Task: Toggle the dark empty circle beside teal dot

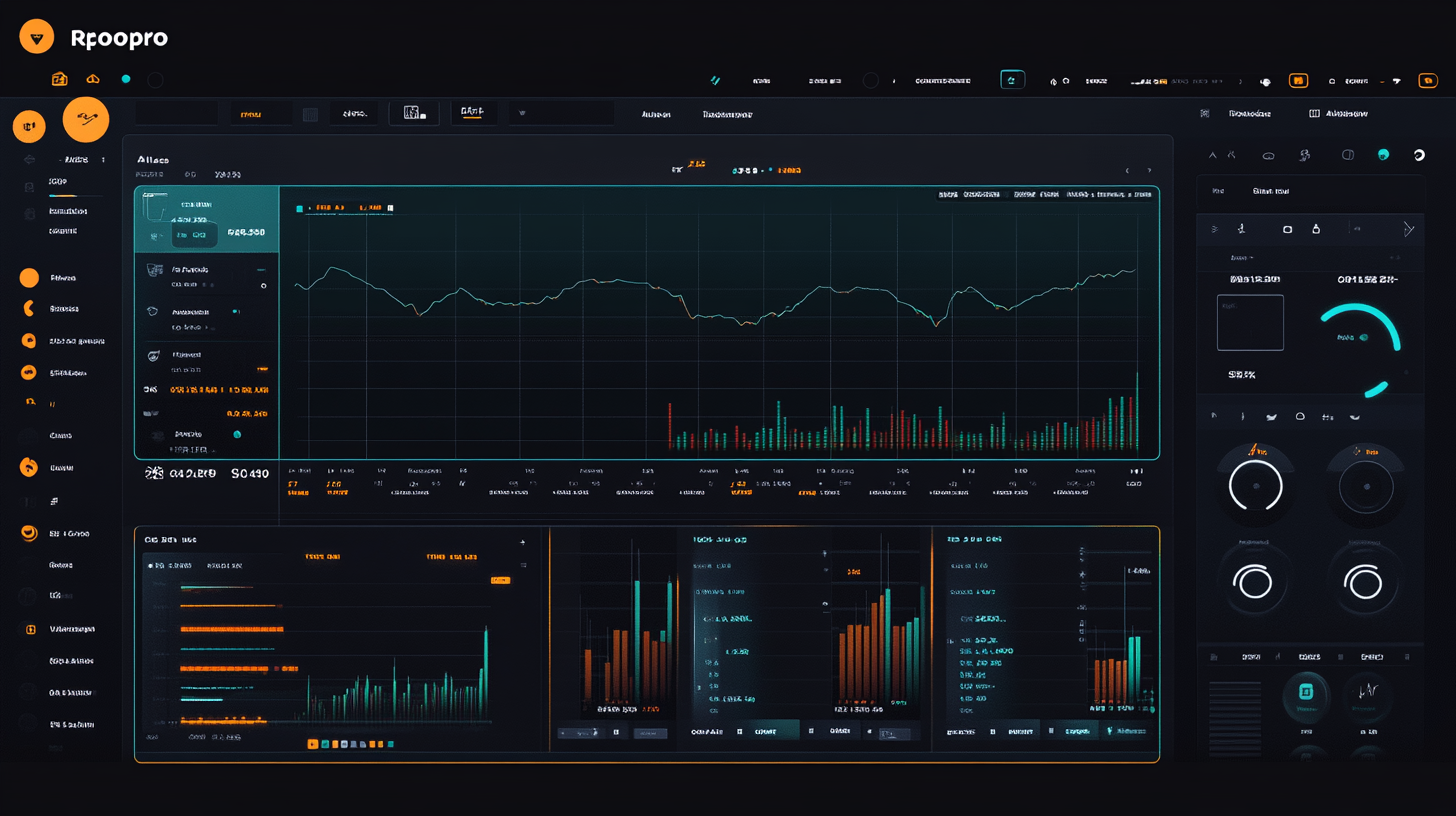Action: 155,80
